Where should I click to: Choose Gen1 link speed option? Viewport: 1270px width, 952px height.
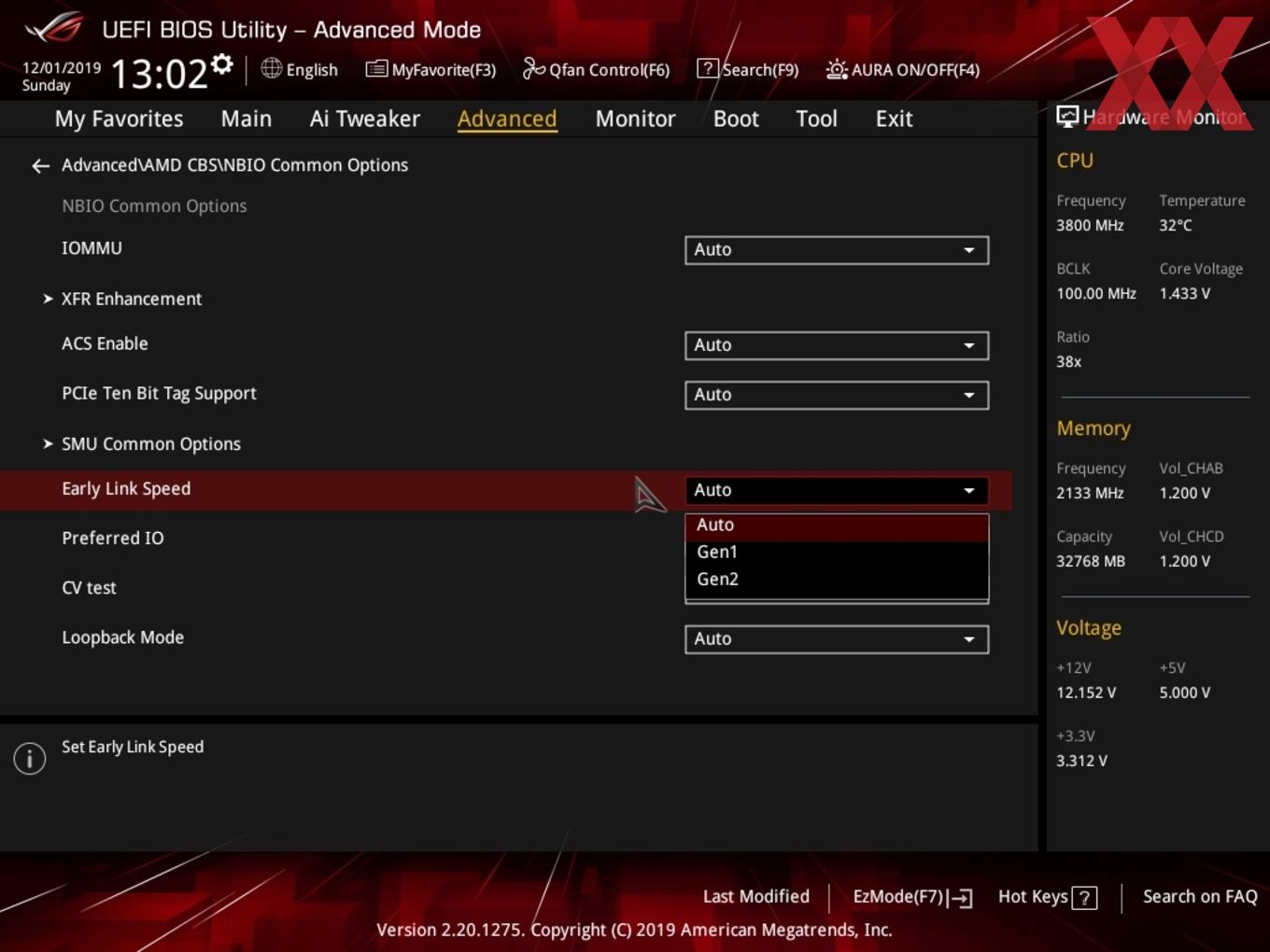[x=837, y=553]
